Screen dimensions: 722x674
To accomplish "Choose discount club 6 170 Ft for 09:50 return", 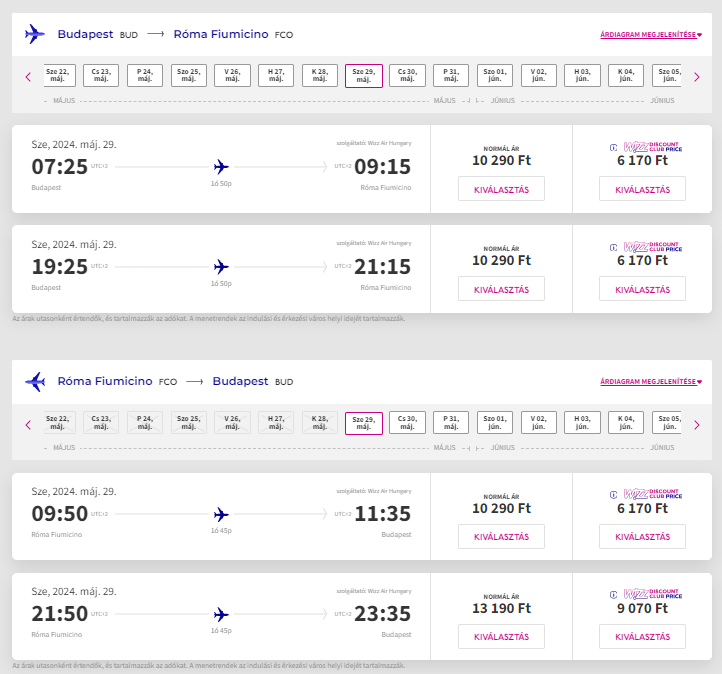I will pos(642,536).
